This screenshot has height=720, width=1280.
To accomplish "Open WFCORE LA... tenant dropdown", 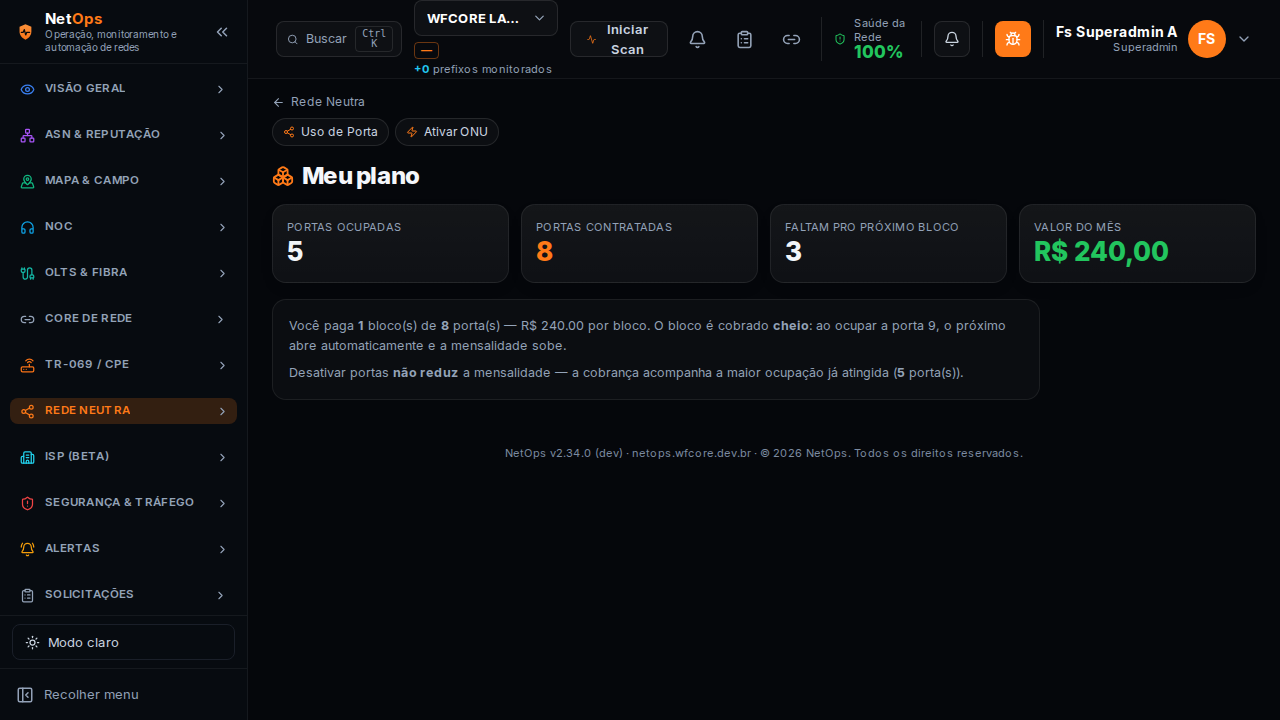I will pos(486,18).
